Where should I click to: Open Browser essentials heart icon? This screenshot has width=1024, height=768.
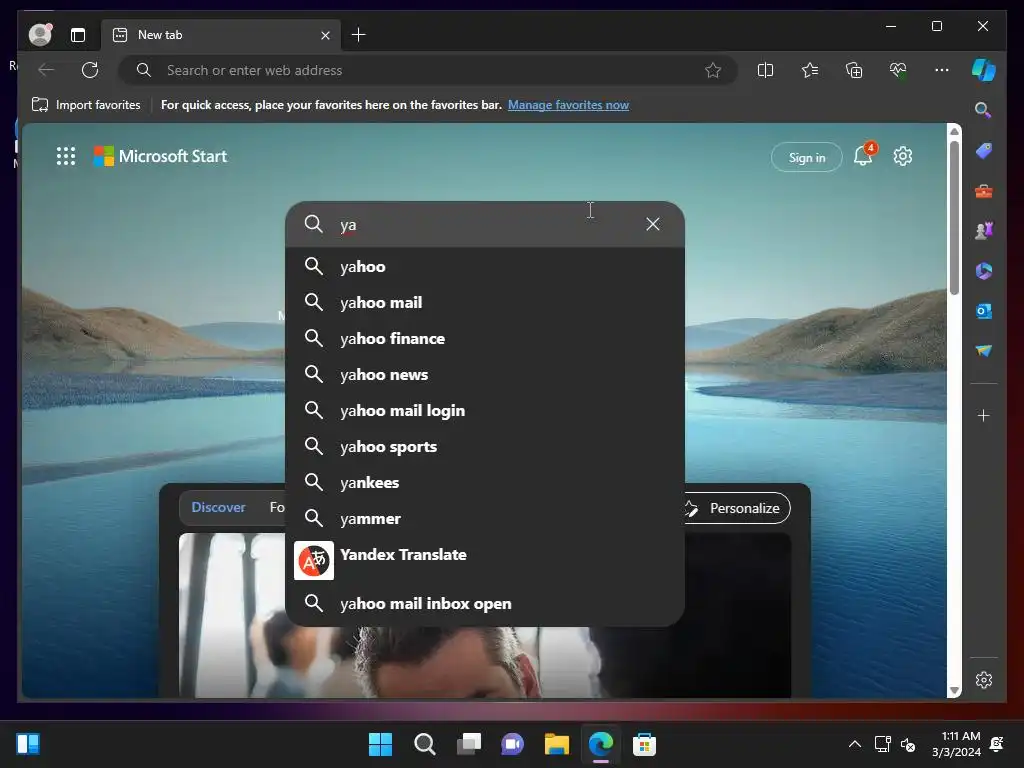(x=898, y=70)
